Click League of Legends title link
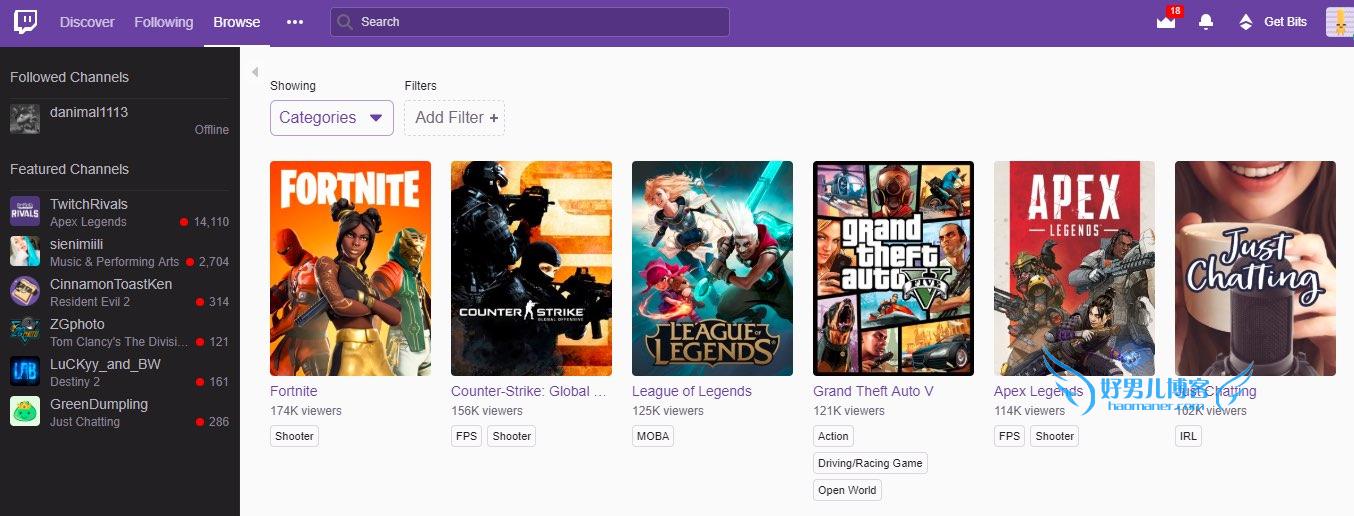 coord(692,391)
